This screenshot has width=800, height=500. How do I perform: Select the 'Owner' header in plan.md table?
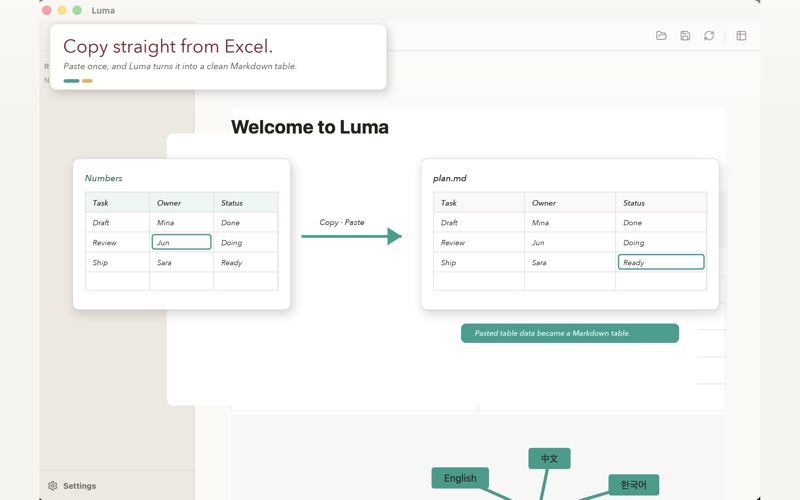tap(570, 203)
